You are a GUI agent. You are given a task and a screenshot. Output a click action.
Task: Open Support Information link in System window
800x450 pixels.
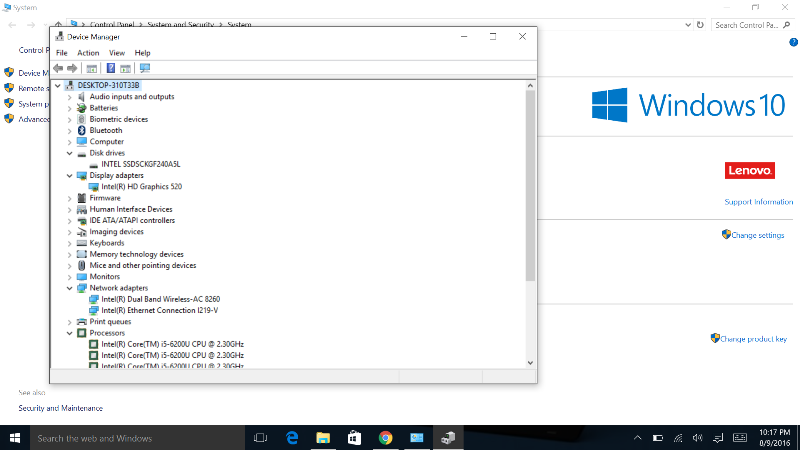[759, 202]
